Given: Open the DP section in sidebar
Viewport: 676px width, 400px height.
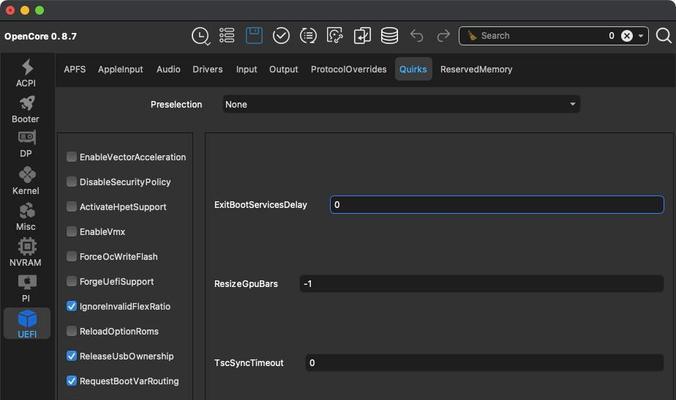Looking at the screenshot, I should point(26,144).
